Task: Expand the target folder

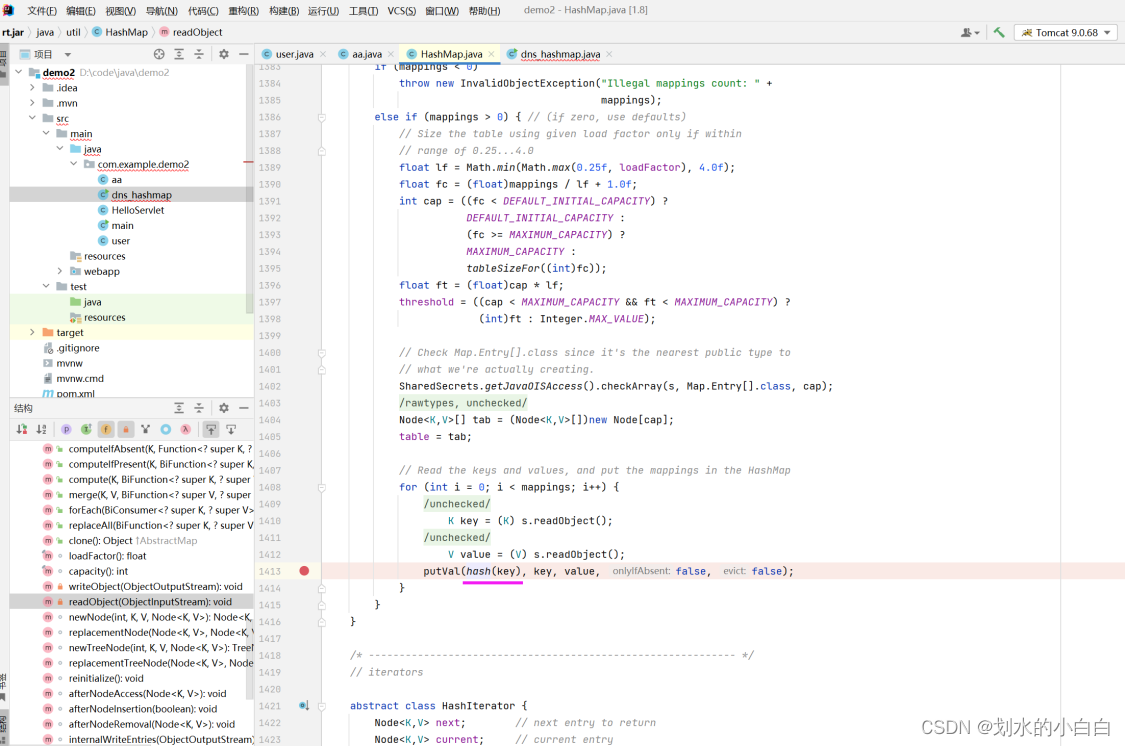Action: click(32, 332)
